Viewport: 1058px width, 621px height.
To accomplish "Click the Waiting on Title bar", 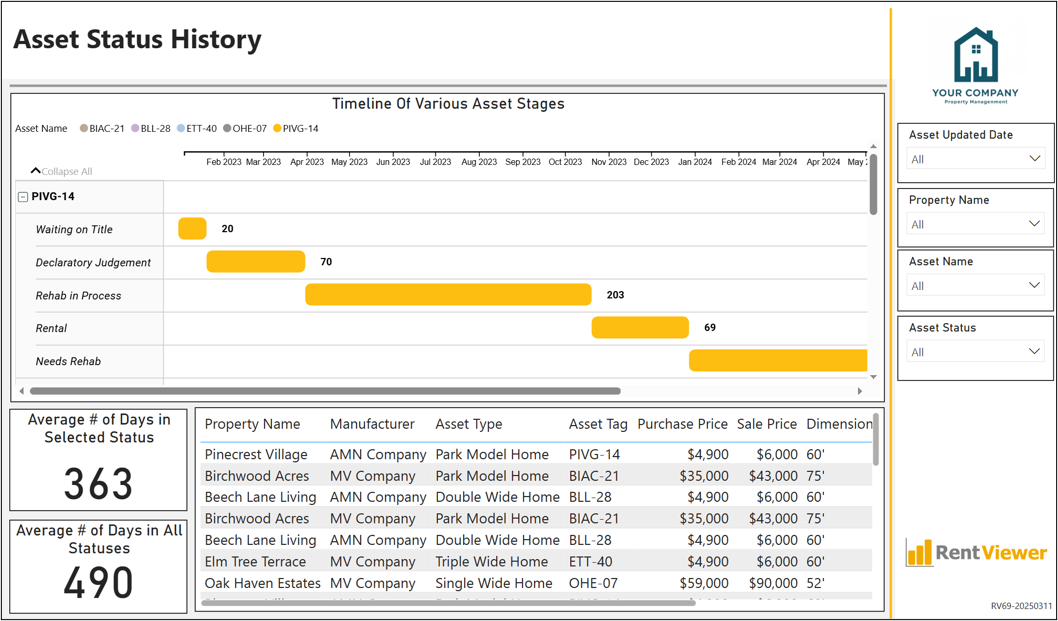I will click(x=192, y=229).
